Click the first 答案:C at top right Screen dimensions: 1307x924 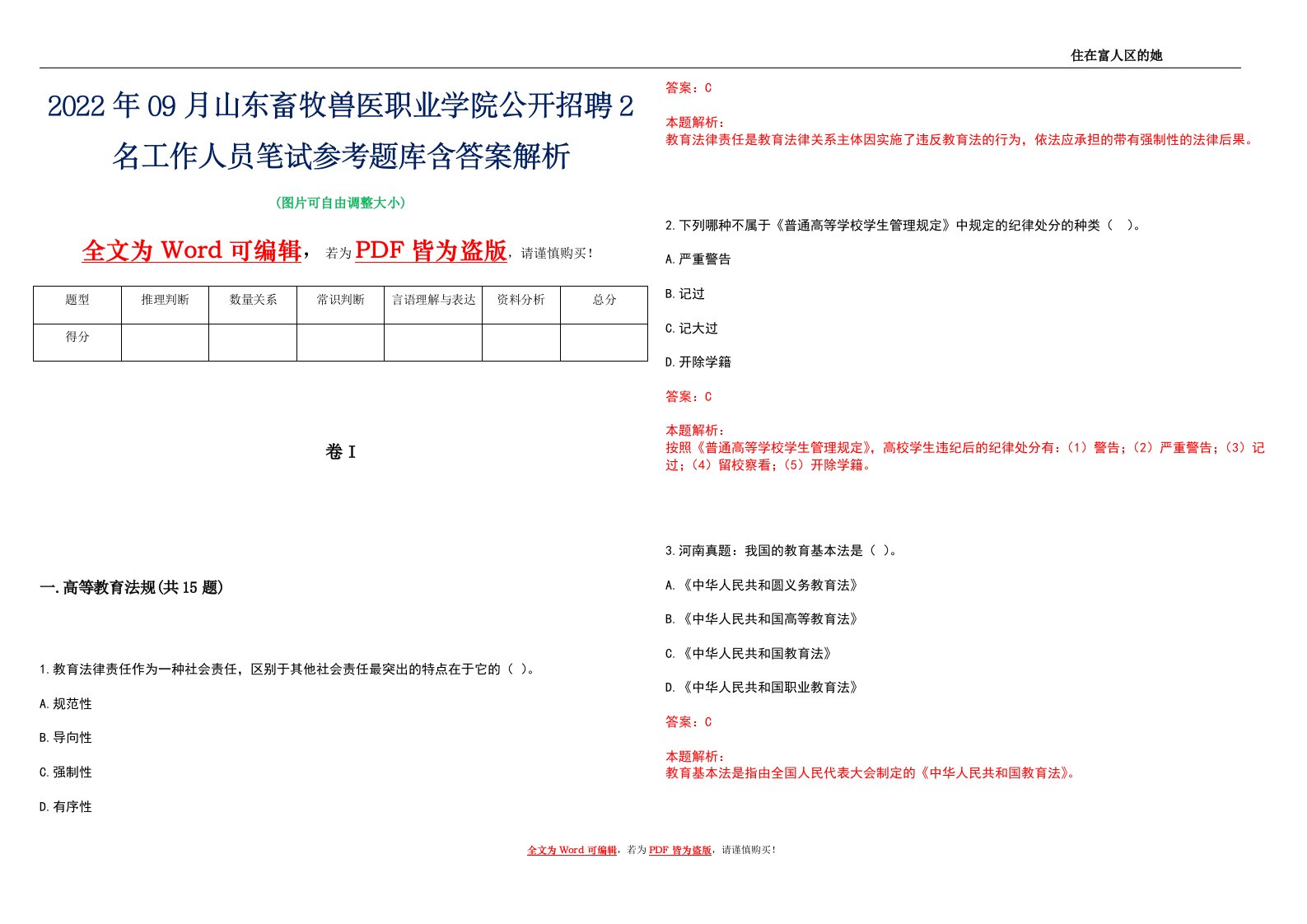[689, 88]
